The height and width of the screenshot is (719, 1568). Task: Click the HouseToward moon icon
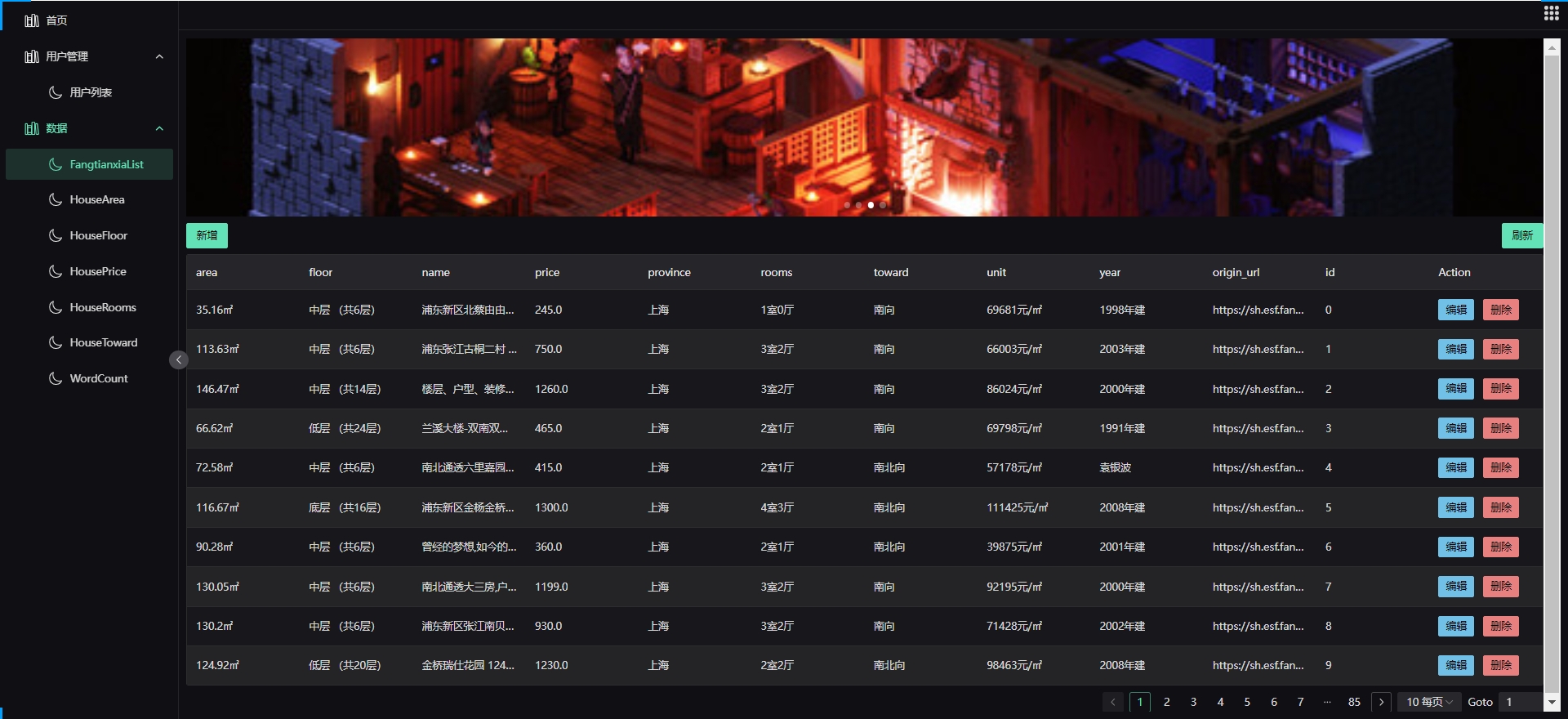(56, 342)
